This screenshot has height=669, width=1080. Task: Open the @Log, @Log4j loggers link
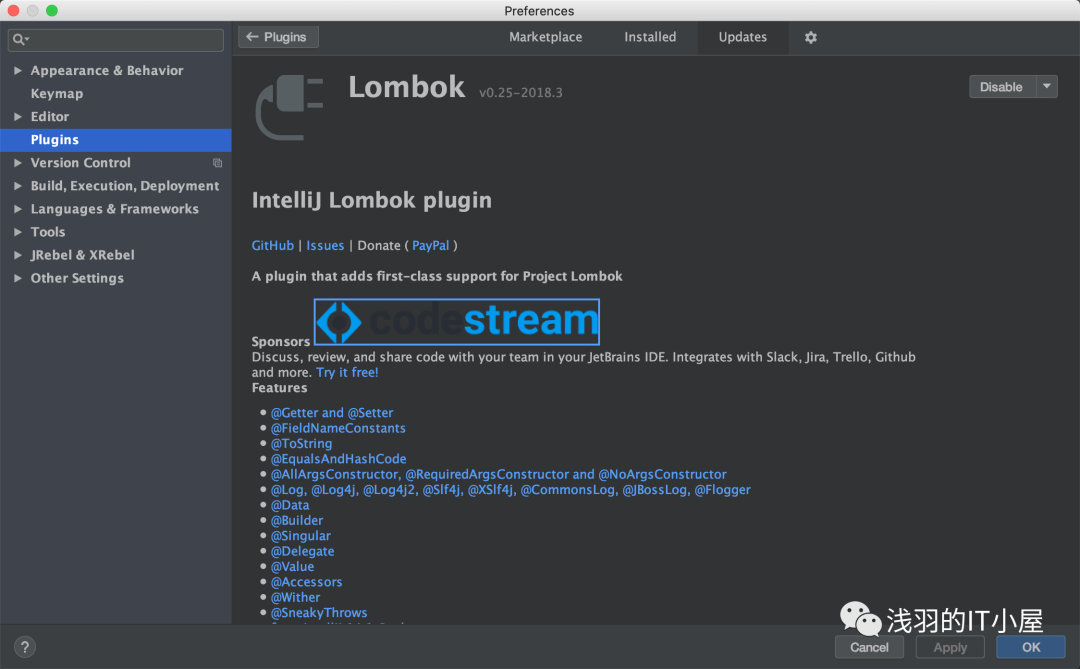click(510, 490)
